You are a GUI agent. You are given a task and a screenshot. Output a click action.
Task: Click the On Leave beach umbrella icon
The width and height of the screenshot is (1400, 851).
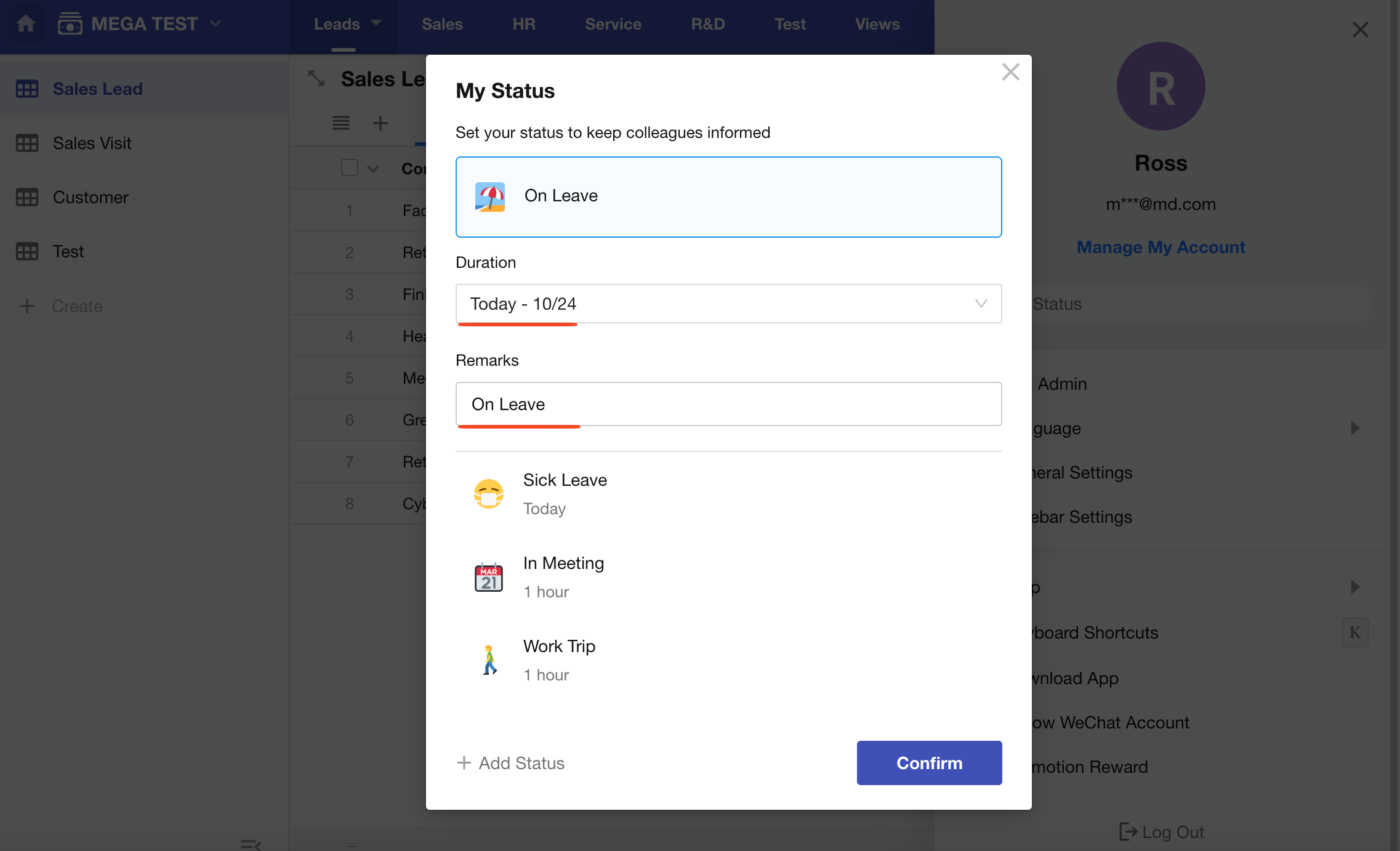[x=490, y=196]
